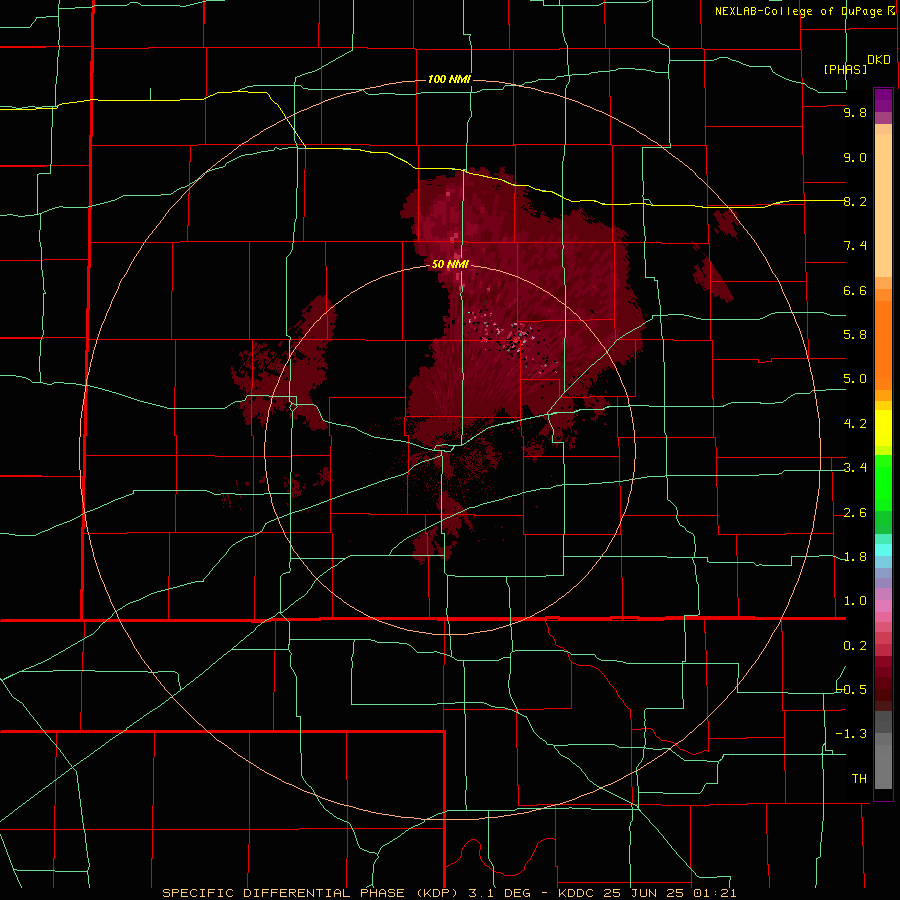Click the [PHAS] legend label
Viewport: 900px width, 900px height.
coord(845,69)
